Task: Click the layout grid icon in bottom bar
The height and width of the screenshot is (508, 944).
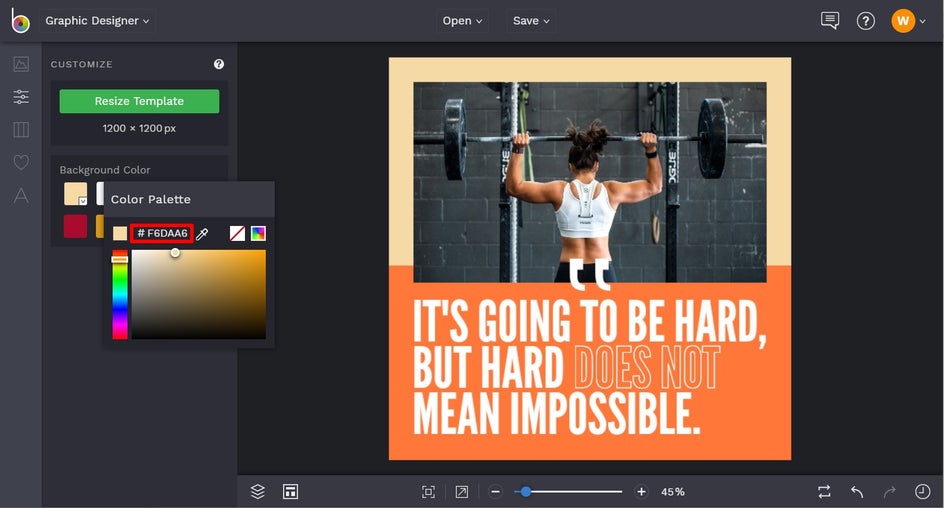Action: (x=290, y=492)
